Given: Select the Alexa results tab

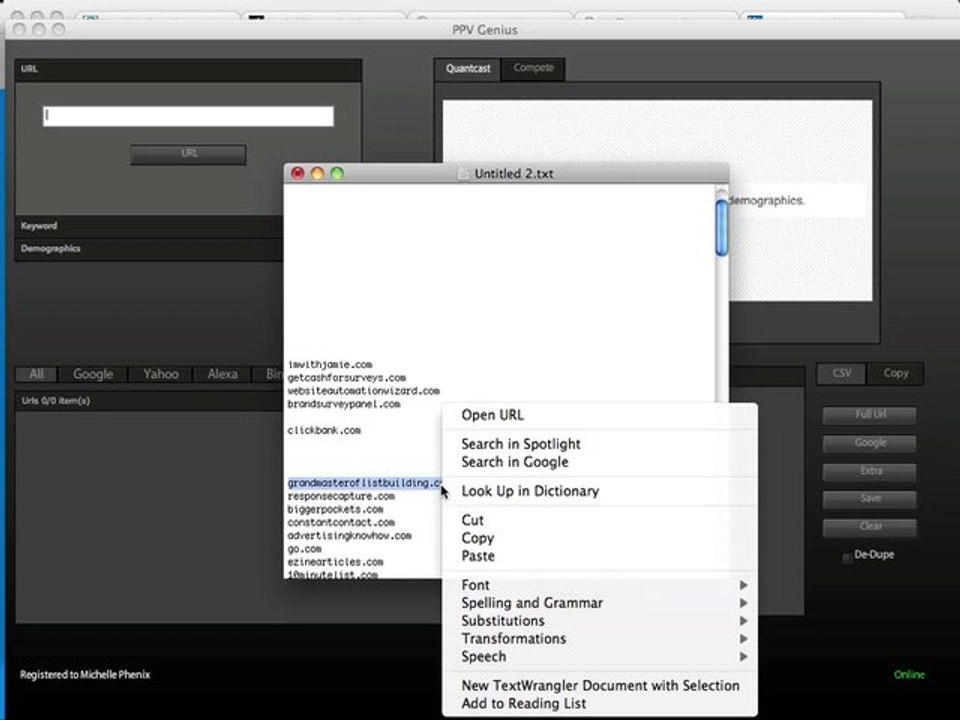Looking at the screenshot, I should click(222, 374).
